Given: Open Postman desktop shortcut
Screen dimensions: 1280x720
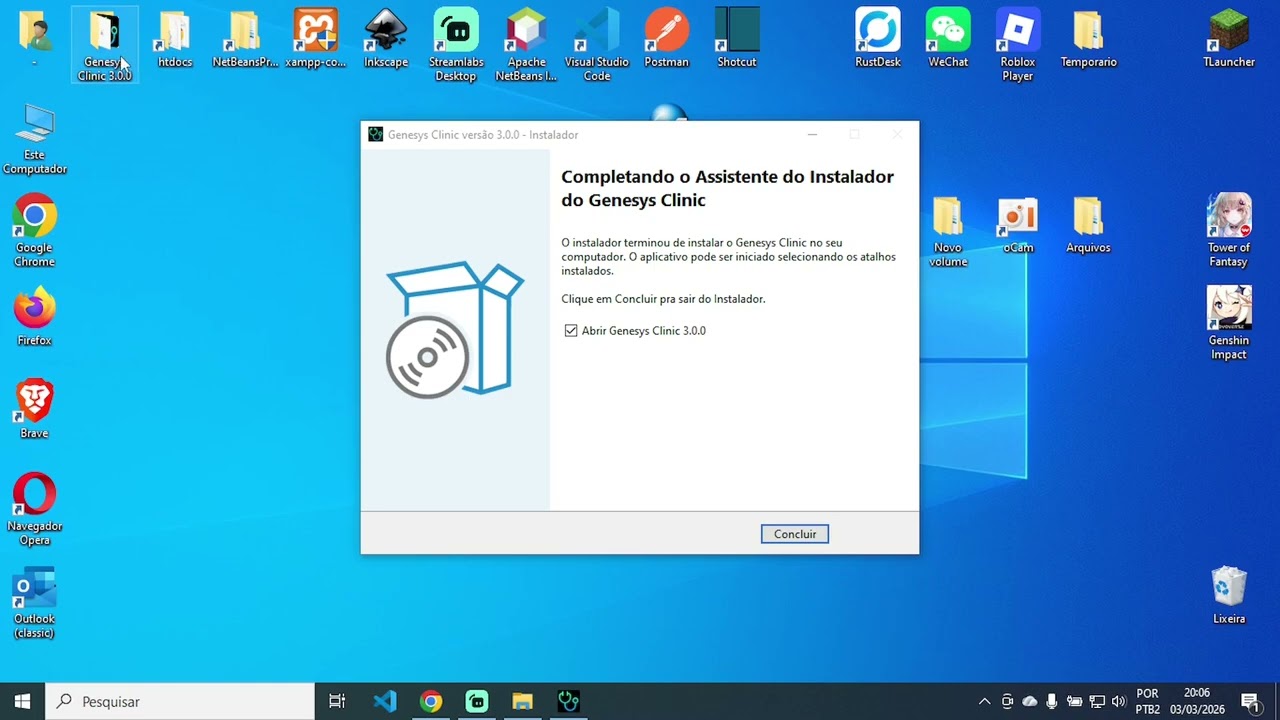Looking at the screenshot, I should [x=667, y=40].
